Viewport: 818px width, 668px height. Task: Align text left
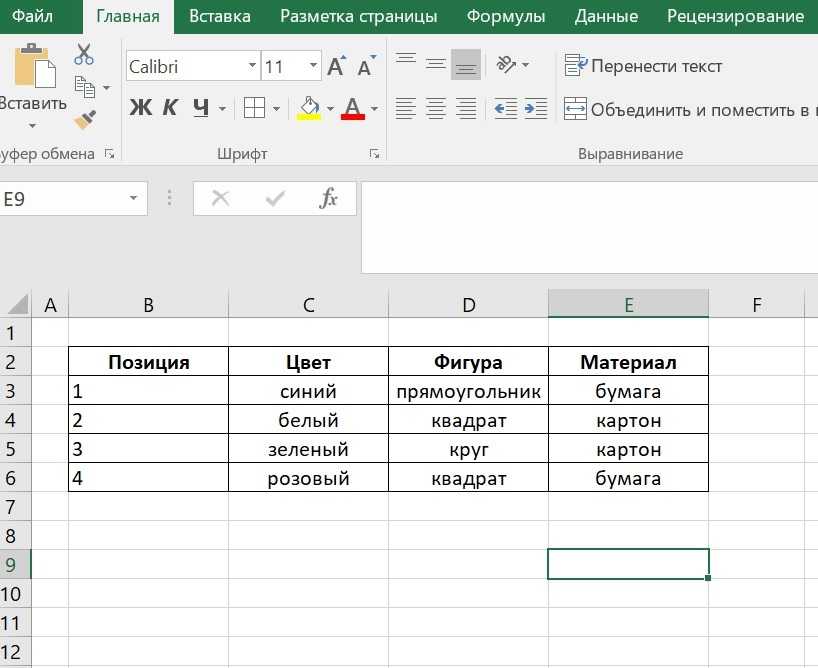click(405, 109)
